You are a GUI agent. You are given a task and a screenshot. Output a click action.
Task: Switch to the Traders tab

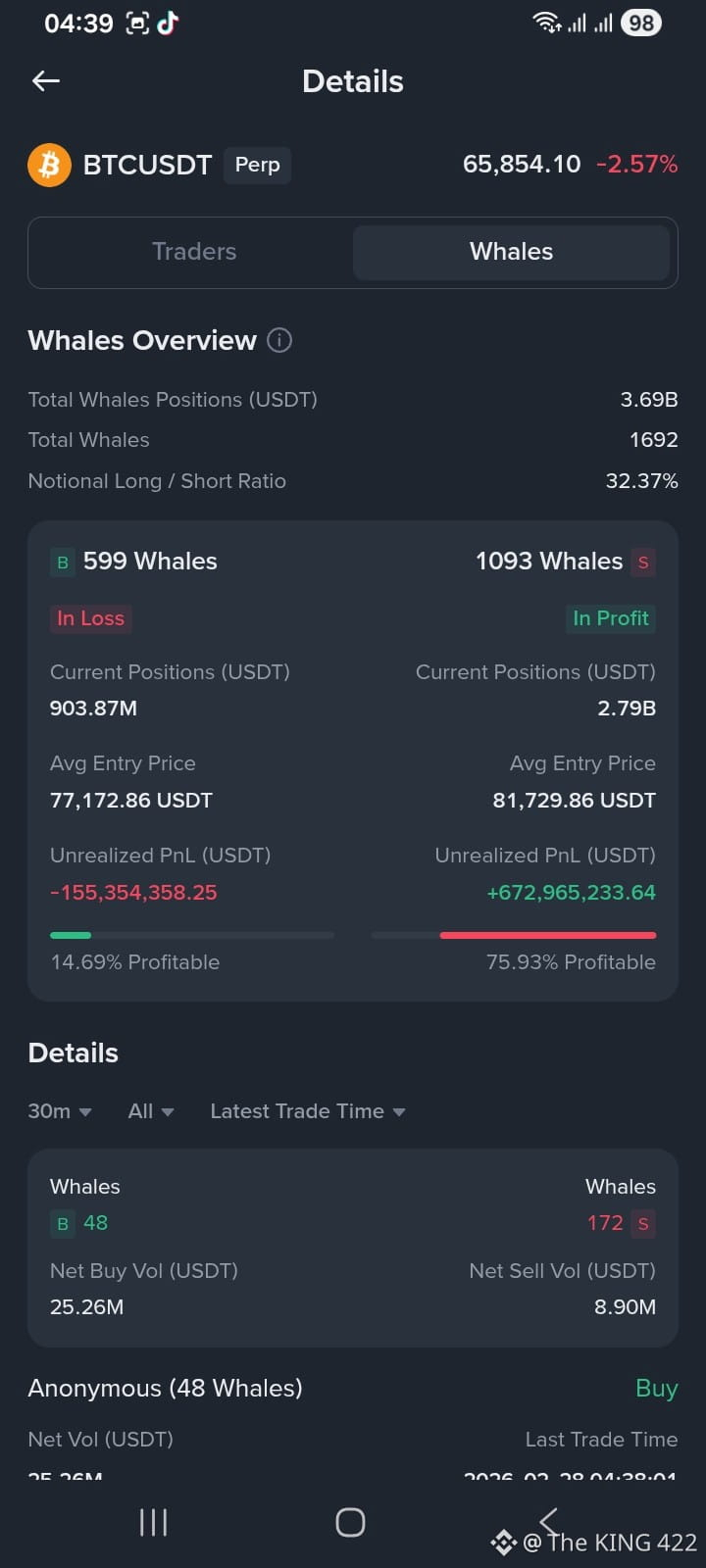pyautogui.click(x=194, y=252)
